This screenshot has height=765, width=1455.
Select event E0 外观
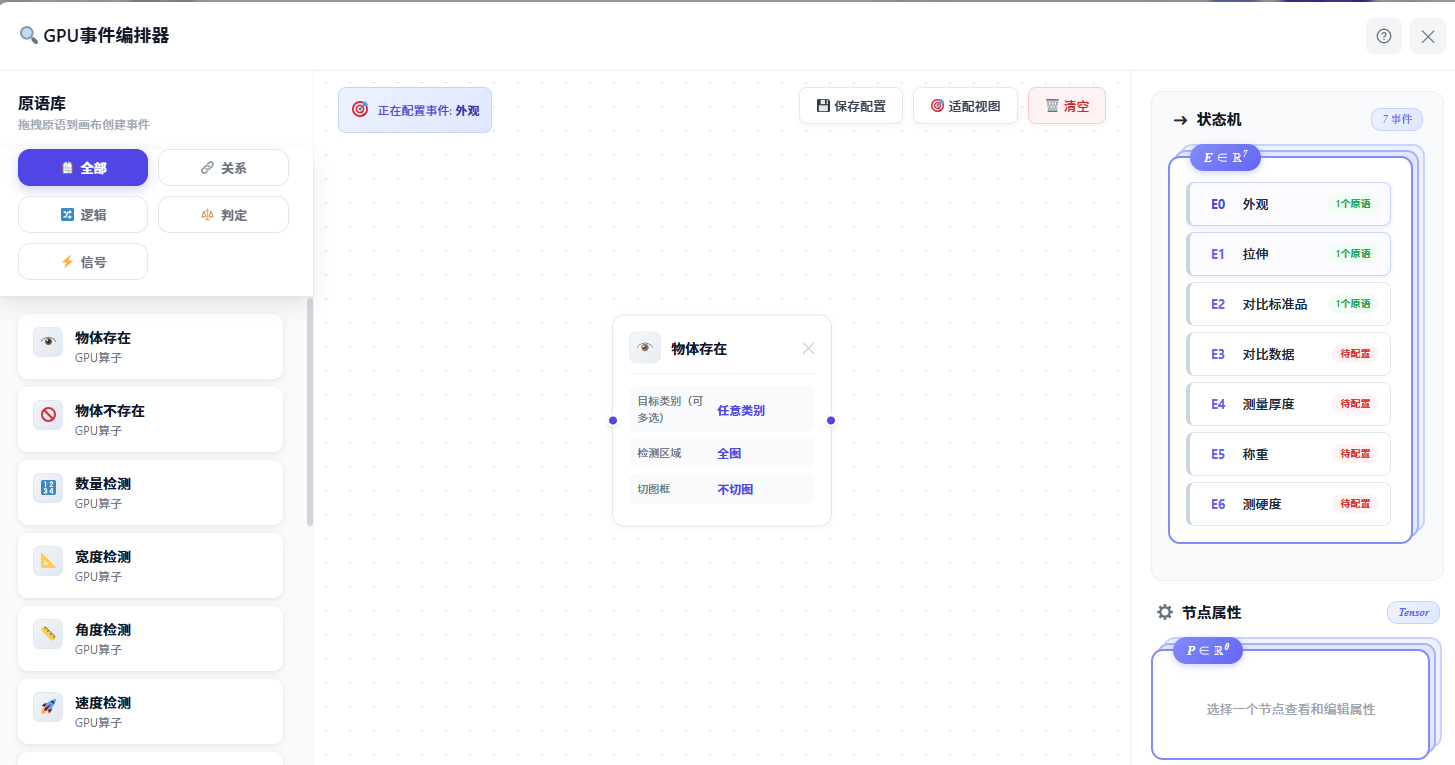1288,204
